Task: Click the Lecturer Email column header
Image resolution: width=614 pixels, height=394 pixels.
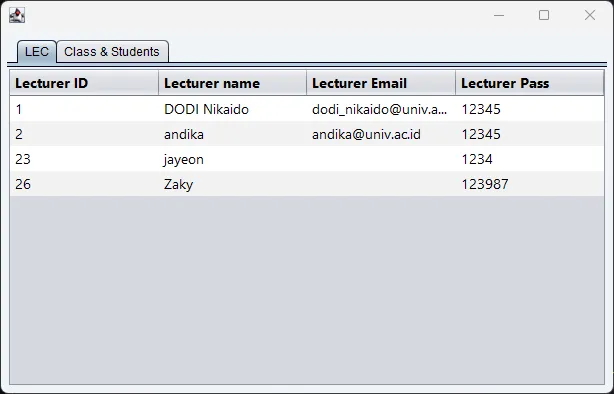Action: pyautogui.click(x=381, y=83)
